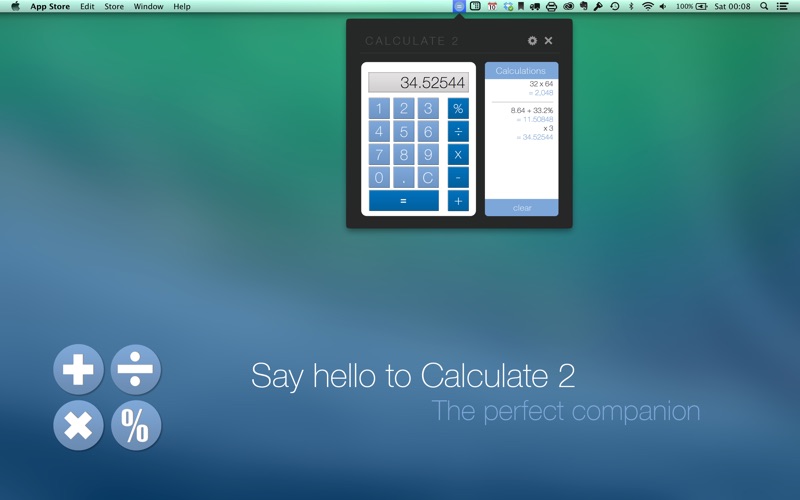Open the Wi-Fi status menu
800x500 pixels.
pyautogui.click(x=647, y=6)
